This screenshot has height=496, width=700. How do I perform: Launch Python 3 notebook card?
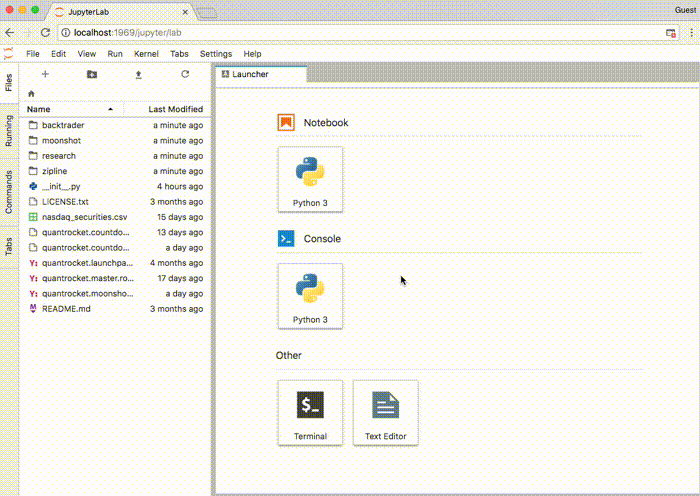[310, 179]
